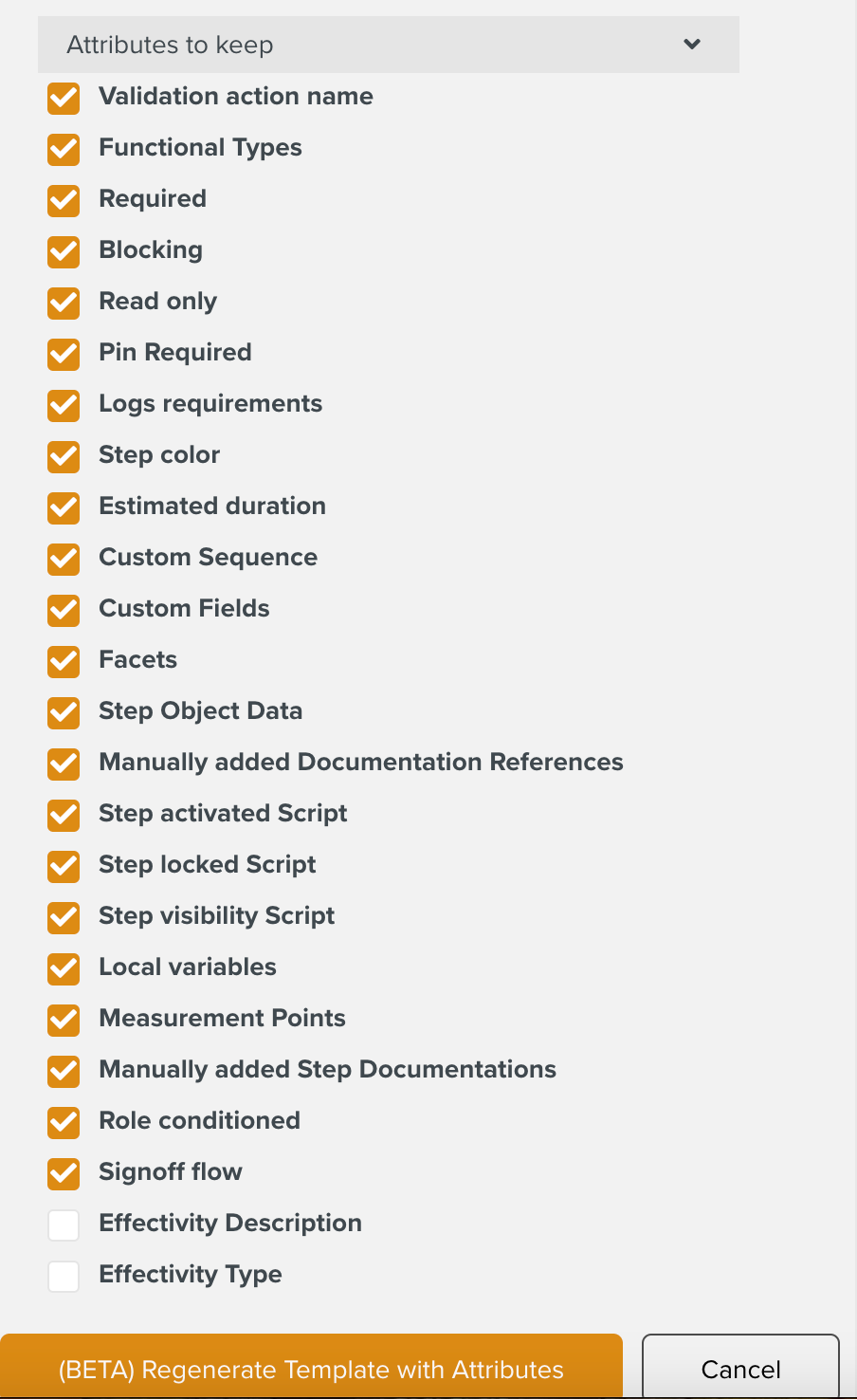Screen dimensions: 857x1400
Task: Toggle the Step color checkbox
Action: pos(63,456)
